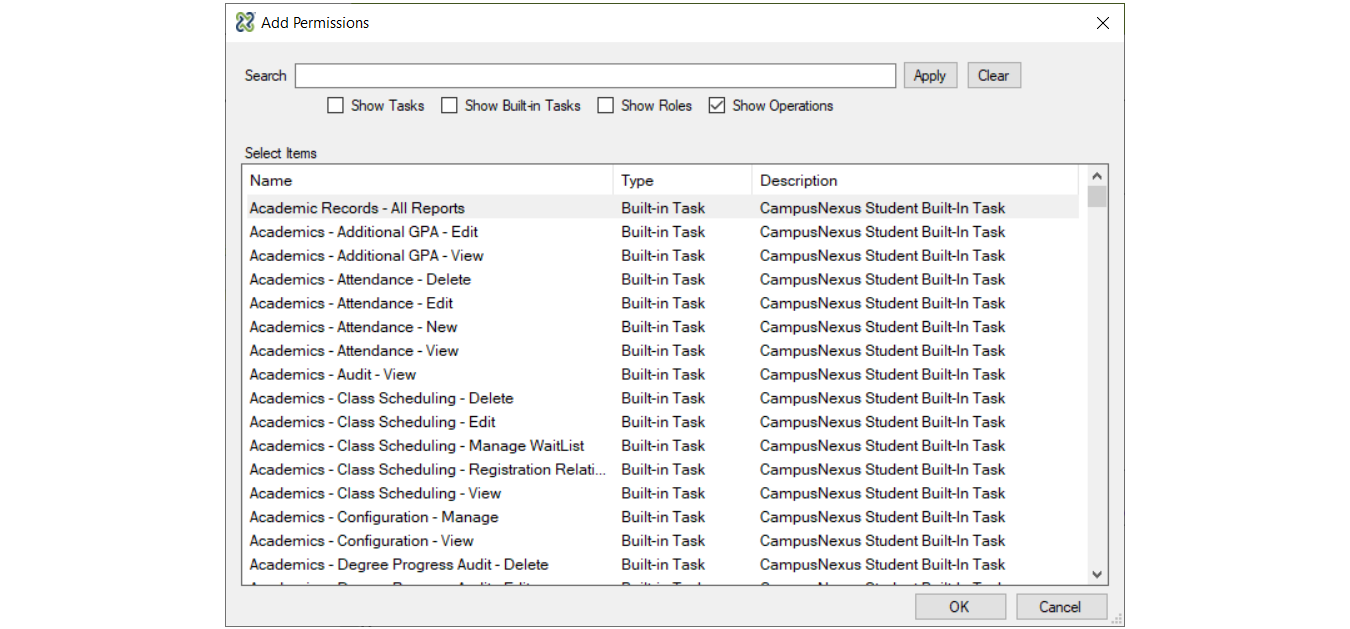Select Academics - Class Scheduling - Registration Relati... row
The width and height of the screenshot is (1350, 629).
[661, 470]
